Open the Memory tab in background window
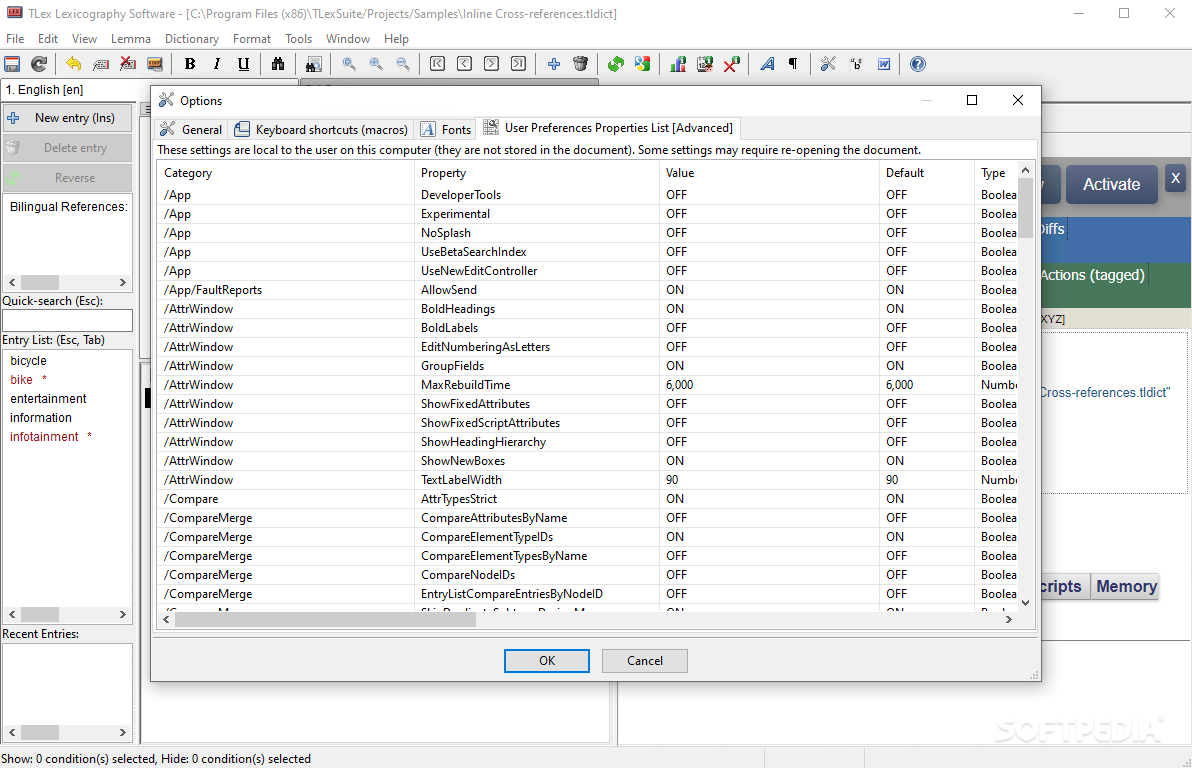Image resolution: width=1192 pixels, height=768 pixels. [1126, 586]
